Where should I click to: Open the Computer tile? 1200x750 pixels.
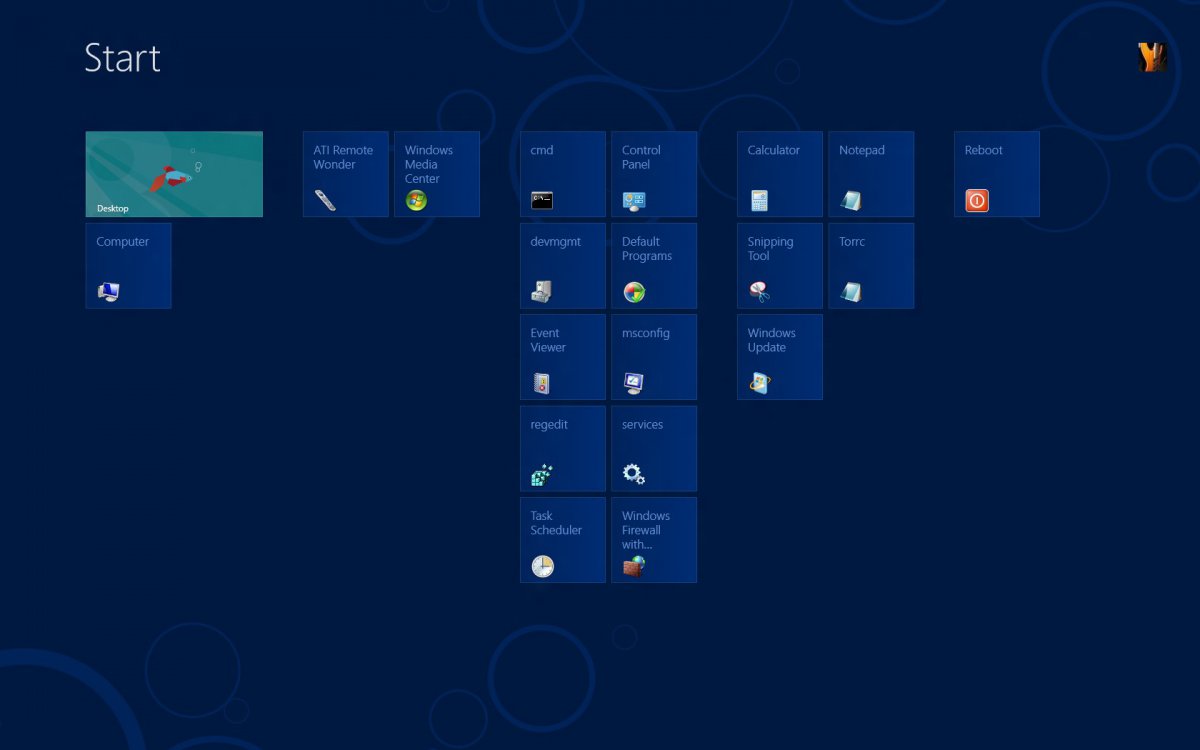(x=128, y=265)
